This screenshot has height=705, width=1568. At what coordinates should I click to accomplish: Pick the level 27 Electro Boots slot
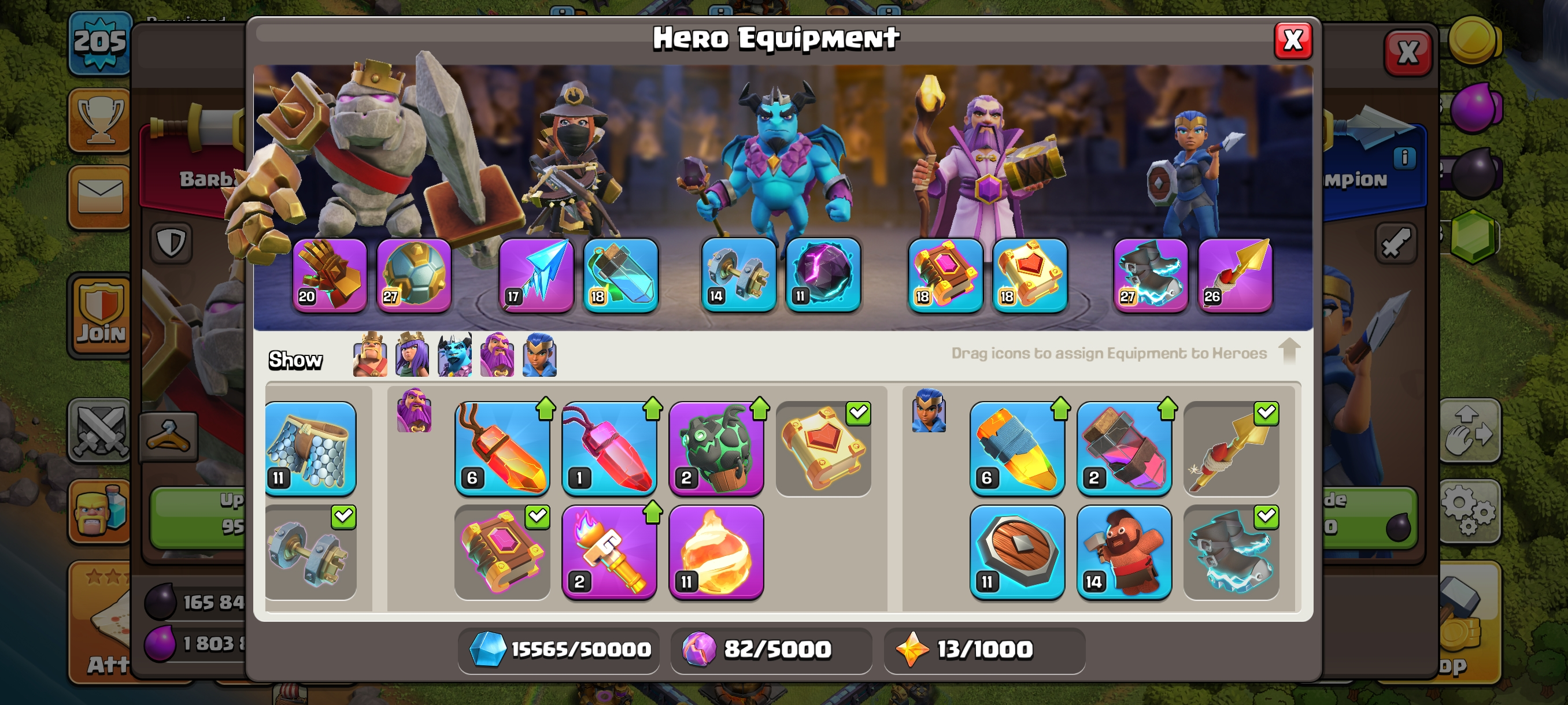point(1150,276)
